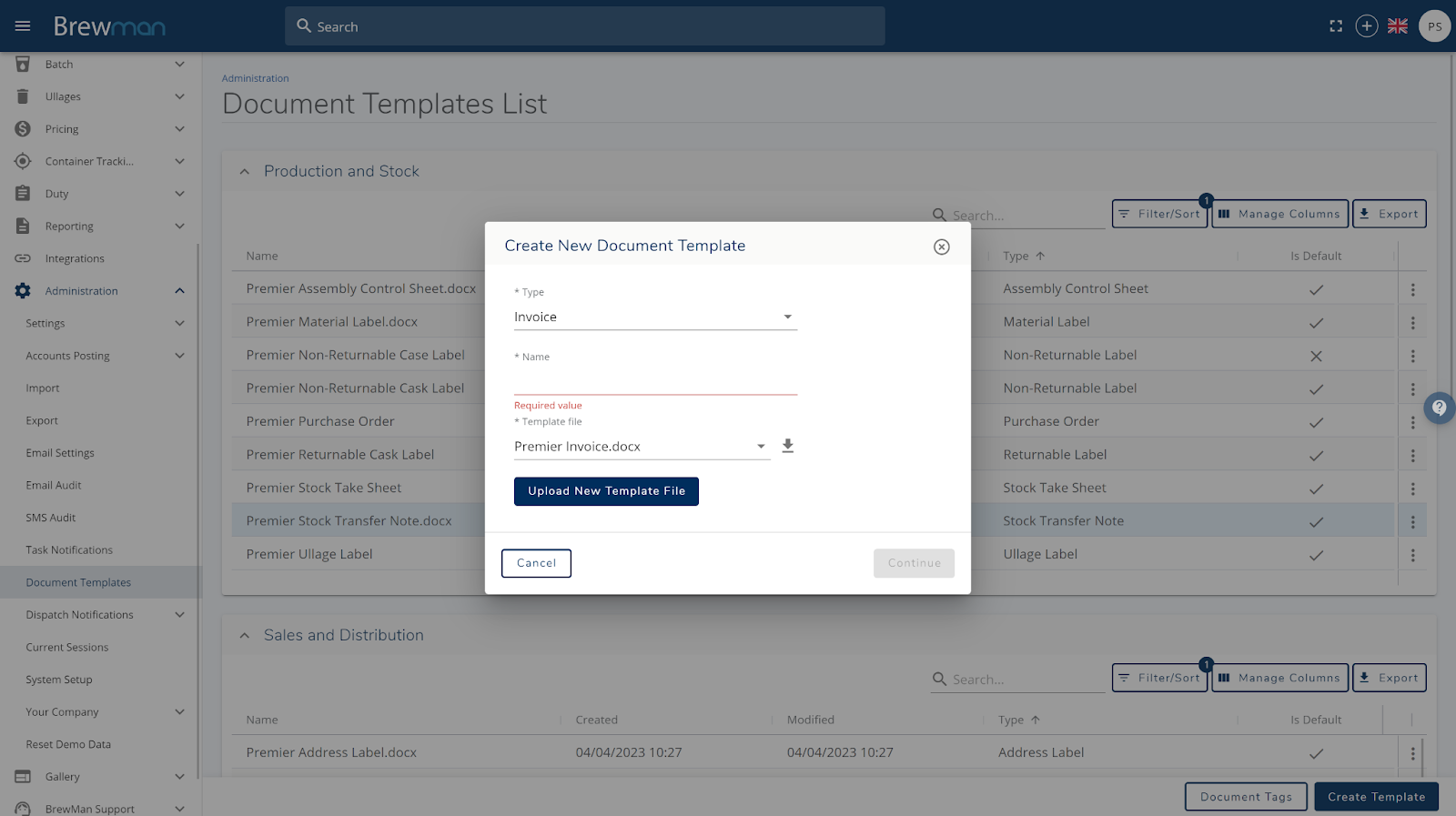The width and height of the screenshot is (1456, 816).
Task: Click the BrewMan Support headset icon
Action: coord(23,809)
